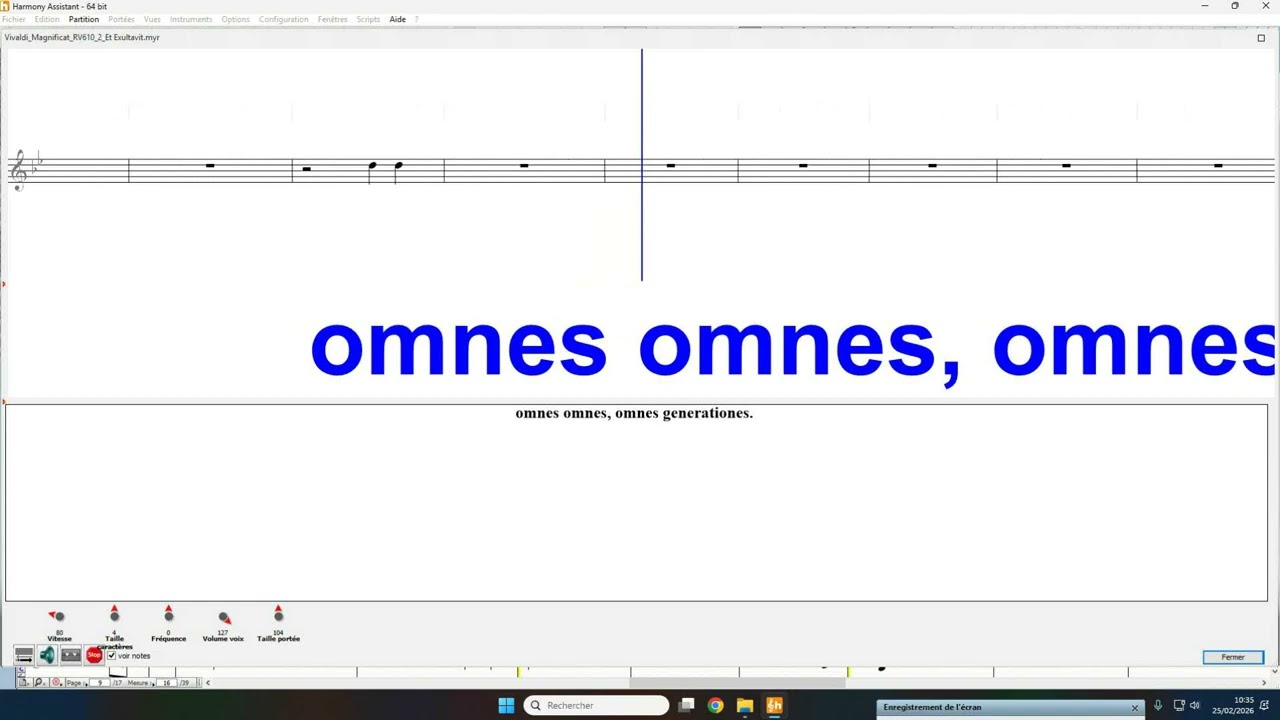Open the Windows Start menu

click(x=506, y=705)
